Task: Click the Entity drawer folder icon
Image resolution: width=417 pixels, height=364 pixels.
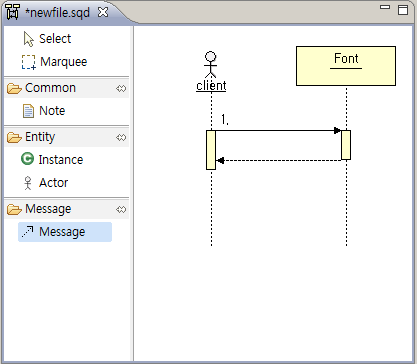Action: (14, 137)
